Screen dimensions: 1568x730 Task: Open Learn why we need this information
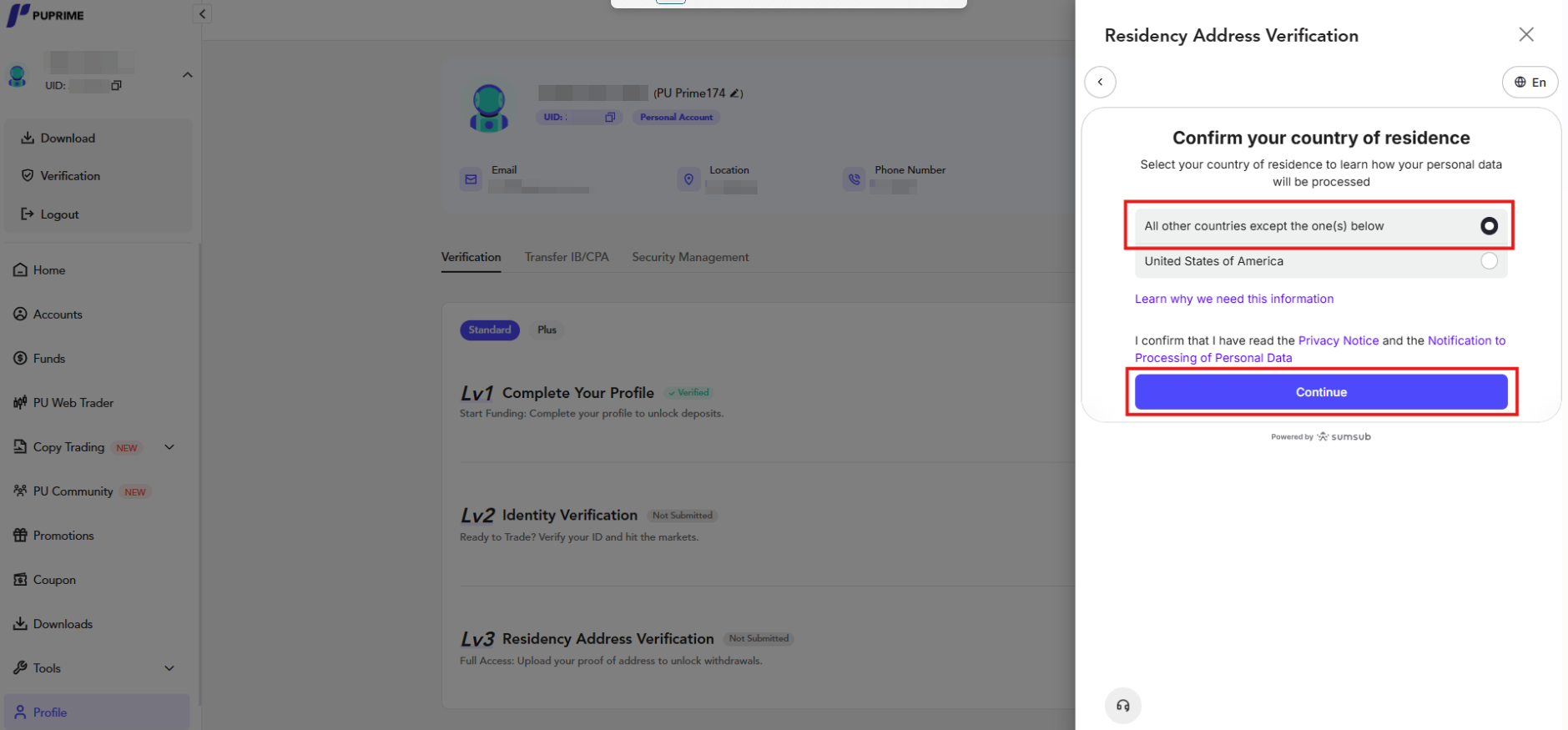1234,299
